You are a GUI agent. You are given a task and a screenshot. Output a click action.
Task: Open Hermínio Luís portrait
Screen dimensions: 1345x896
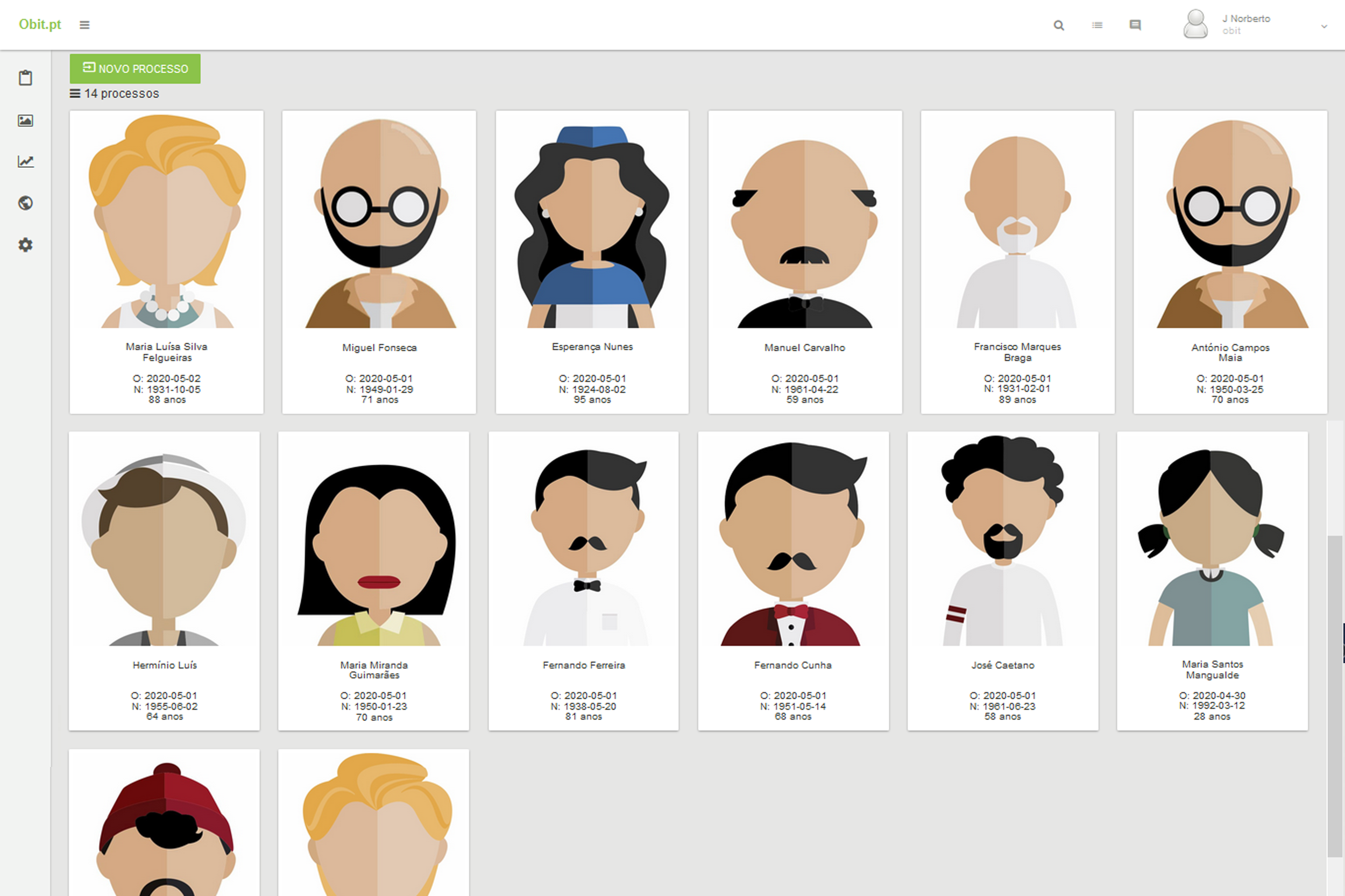pos(164,549)
